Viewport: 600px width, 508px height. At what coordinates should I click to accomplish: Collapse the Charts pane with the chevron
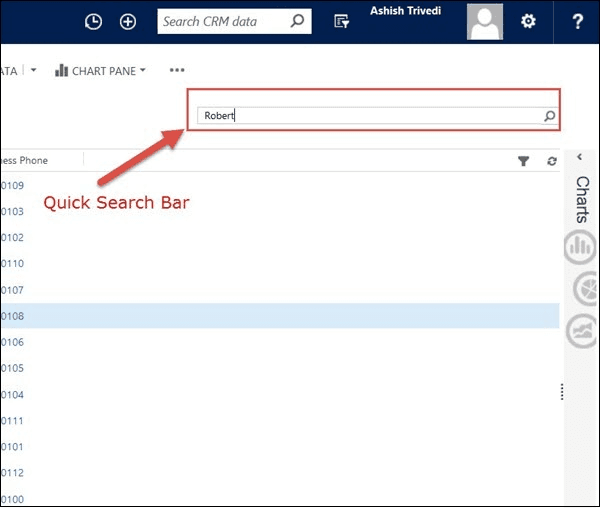580,157
